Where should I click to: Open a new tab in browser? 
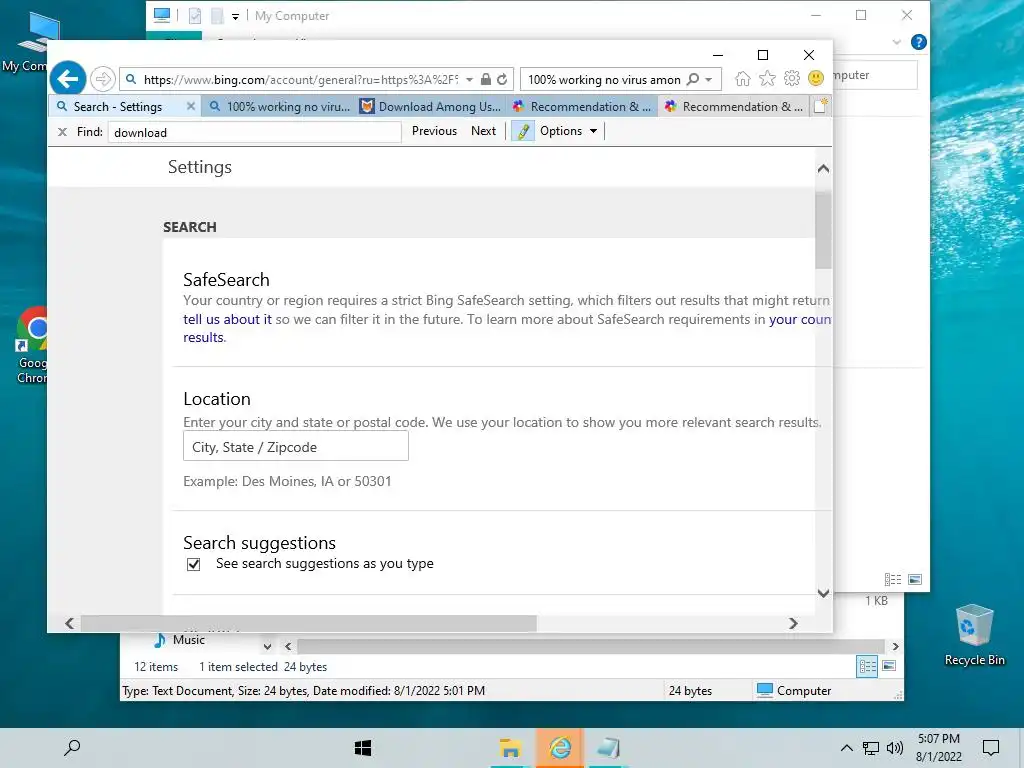coord(820,106)
